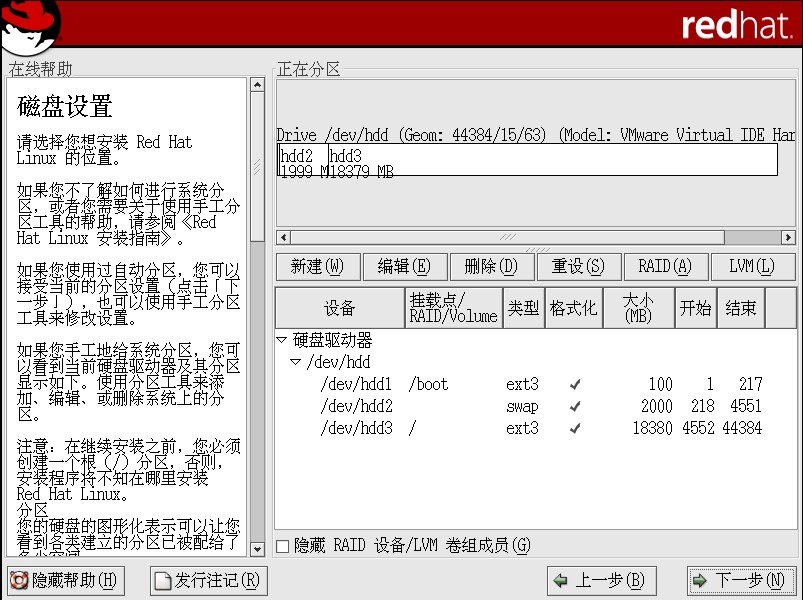803x600 pixels.
Task: Click the /boot mount point cell
Action: coord(428,384)
